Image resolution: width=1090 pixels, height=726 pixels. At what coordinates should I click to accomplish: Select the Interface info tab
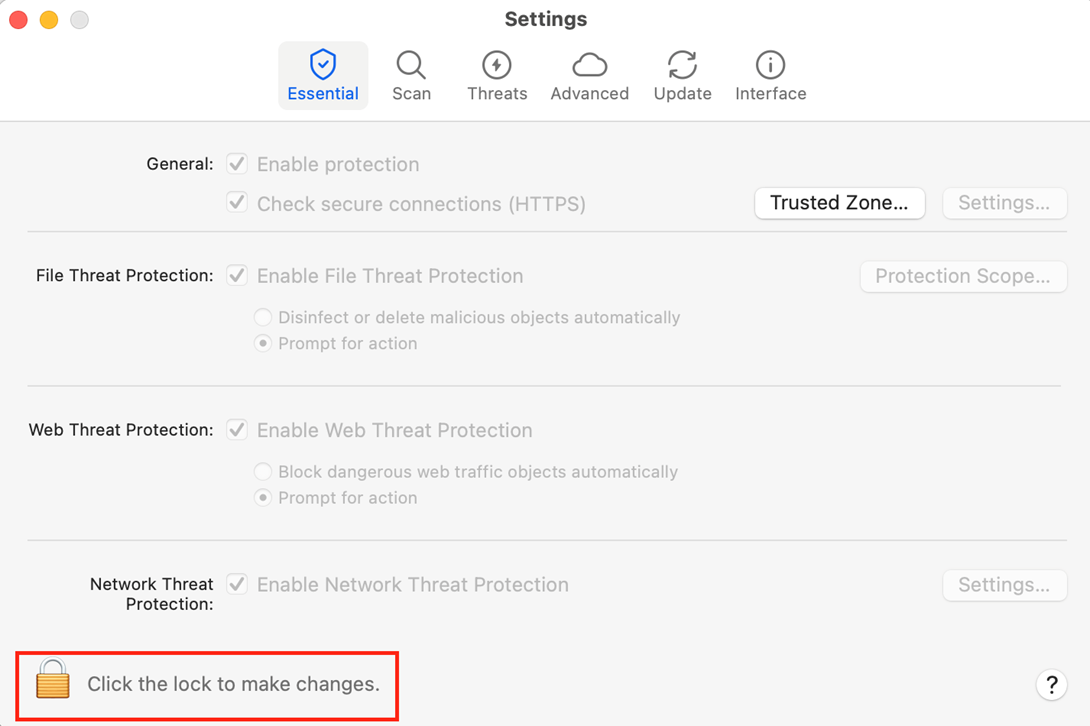pyautogui.click(x=770, y=76)
